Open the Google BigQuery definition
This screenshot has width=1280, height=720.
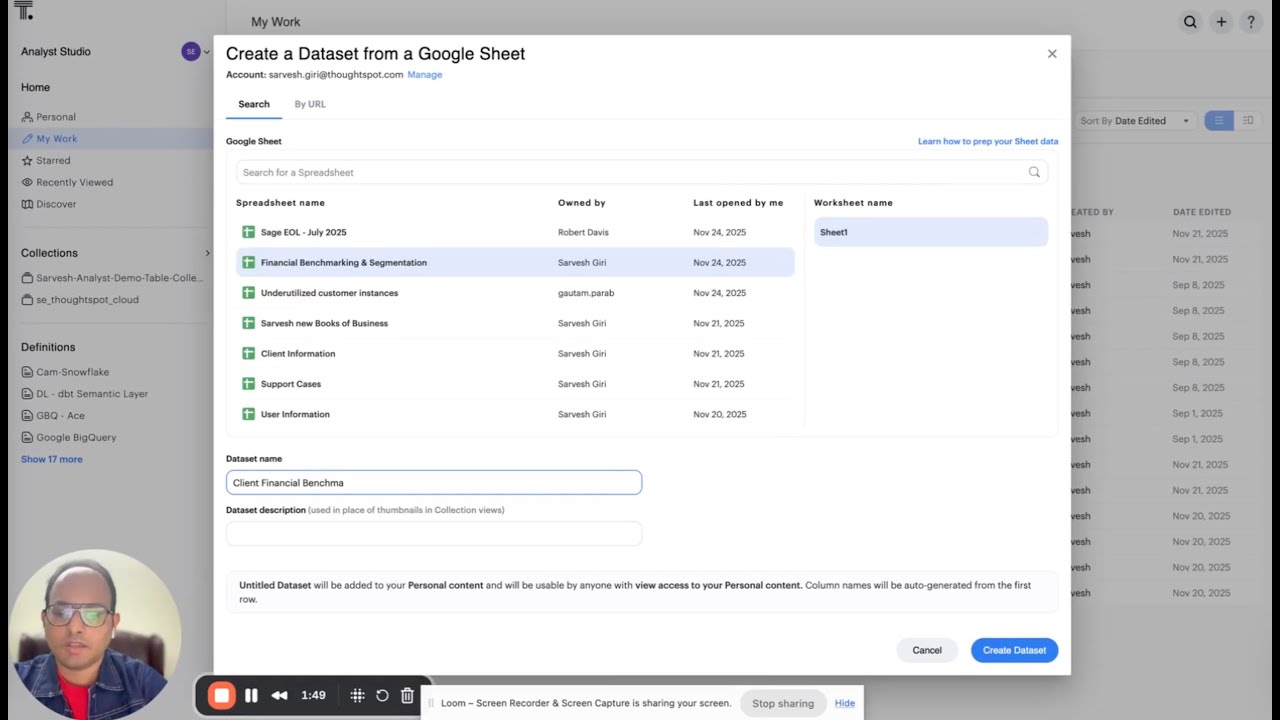pyautogui.click(x=76, y=437)
